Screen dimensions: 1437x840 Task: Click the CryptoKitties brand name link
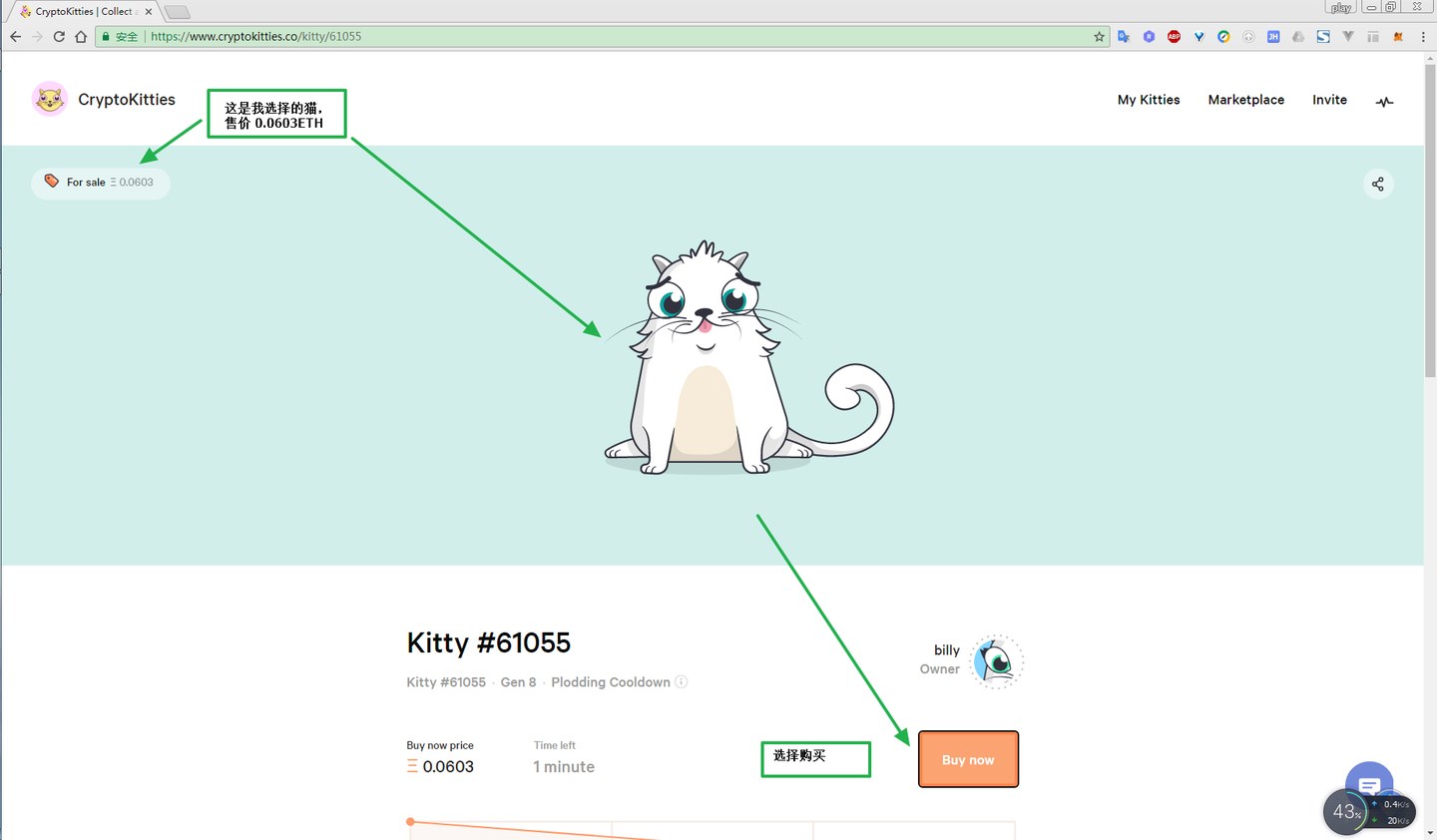pyautogui.click(x=127, y=100)
